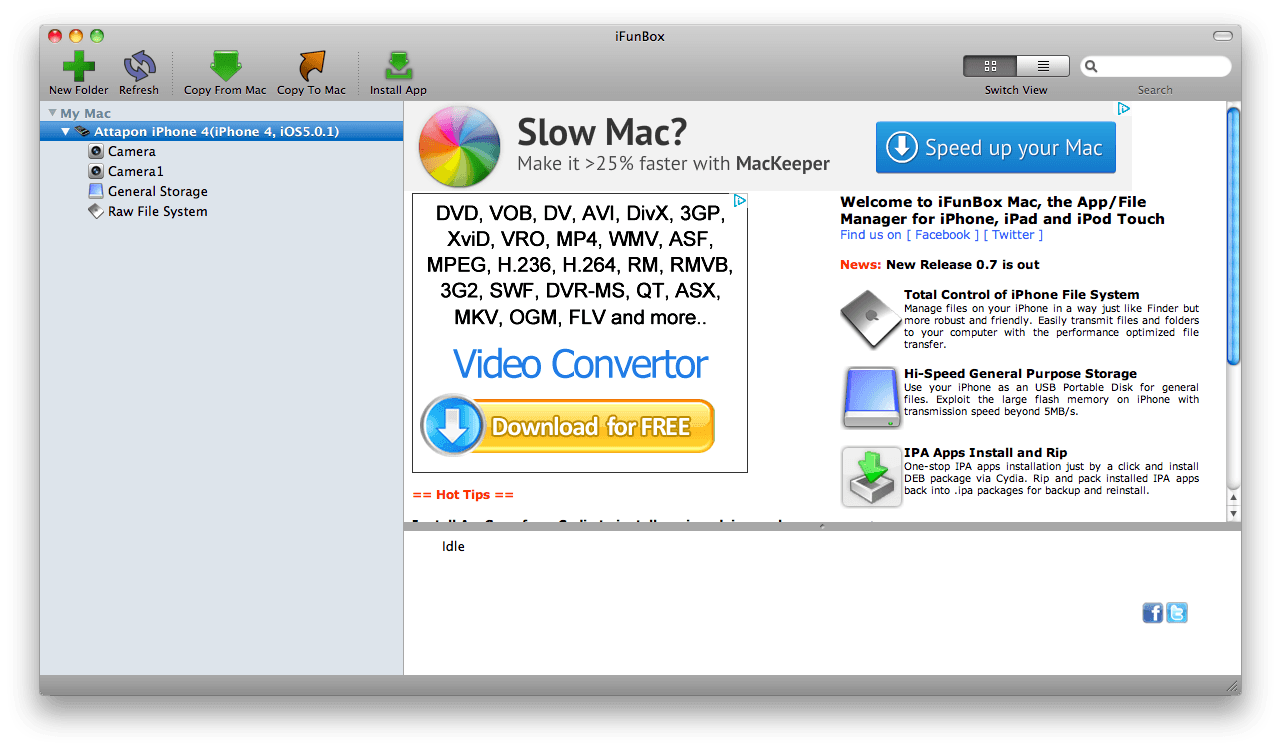The height and width of the screenshot is (750, 1281).
Task: Switch to list view
Action: tap(1043, 66)
